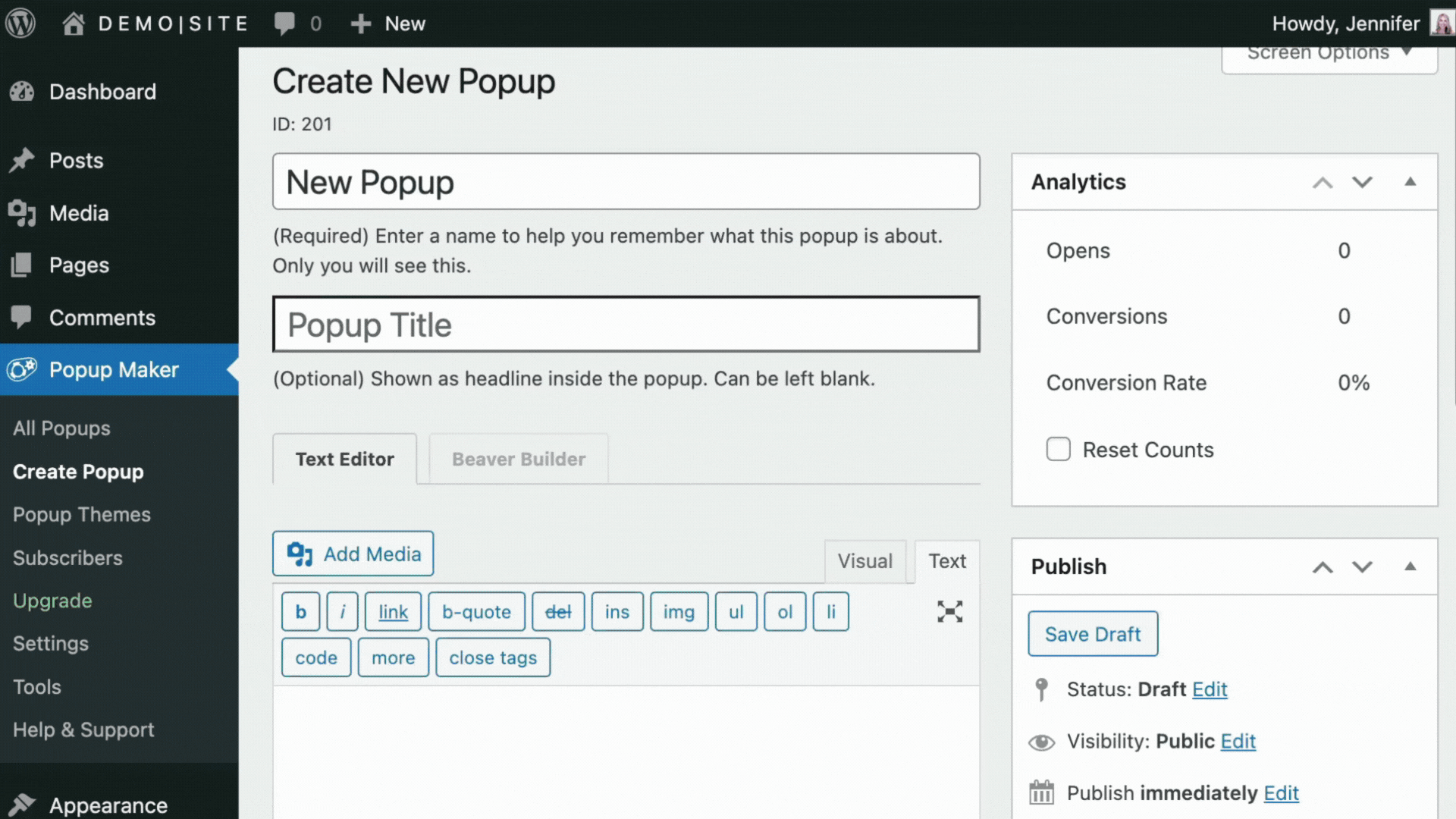The image size is (1456, 819).
Task: Click Edit next to Draft status
Action: (x=1210, y=689)
